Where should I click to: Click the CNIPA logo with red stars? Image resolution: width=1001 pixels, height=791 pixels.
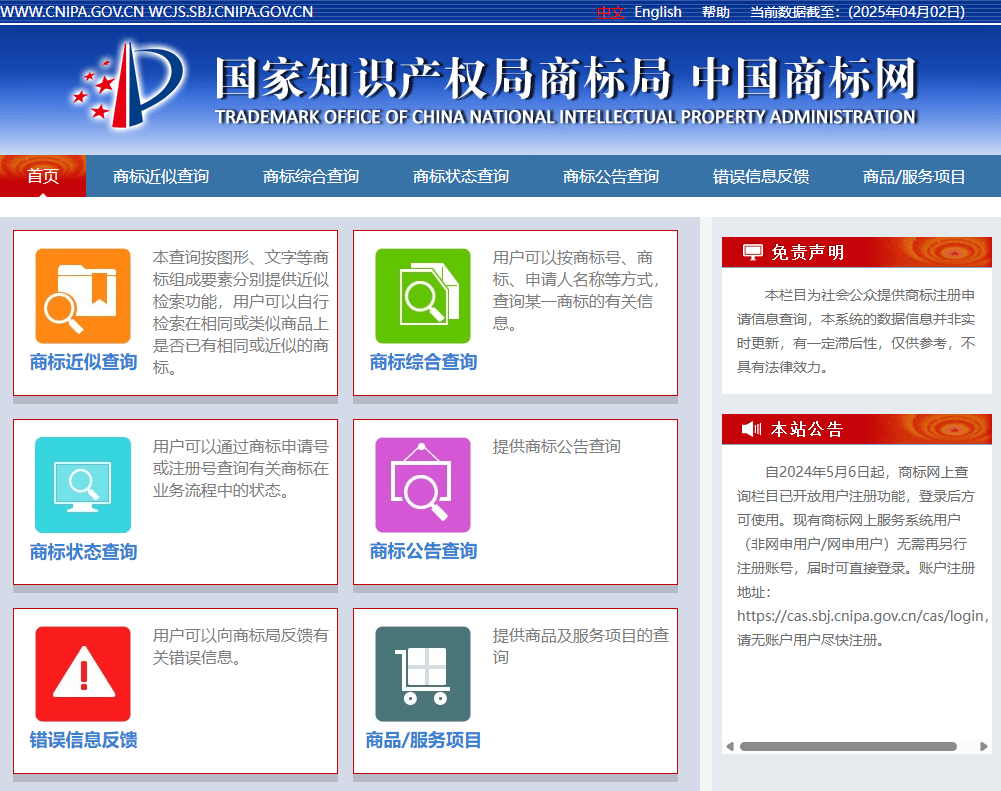(x=128, y=84)
